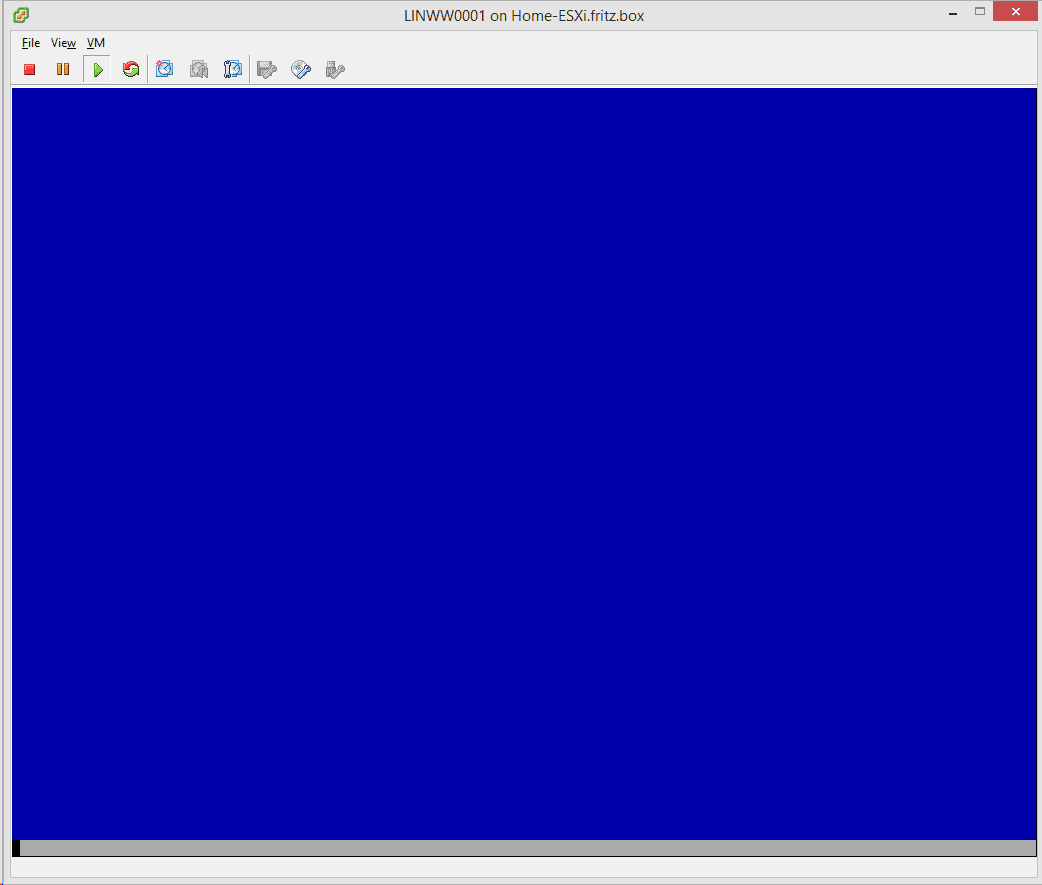Screen dimensions: 1042x885
Task: Revert to the current snapshot icon
Action: click(199, 69)
